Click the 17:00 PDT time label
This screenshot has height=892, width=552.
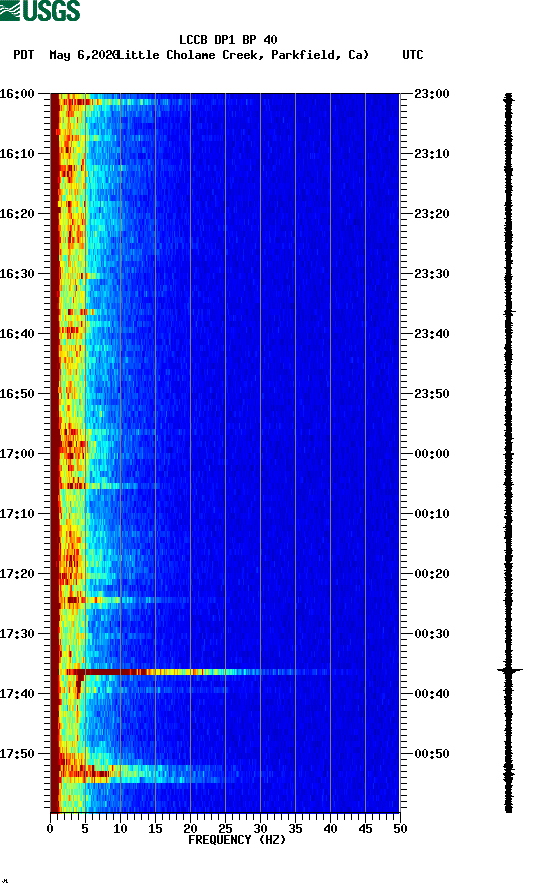coord(17,454)
